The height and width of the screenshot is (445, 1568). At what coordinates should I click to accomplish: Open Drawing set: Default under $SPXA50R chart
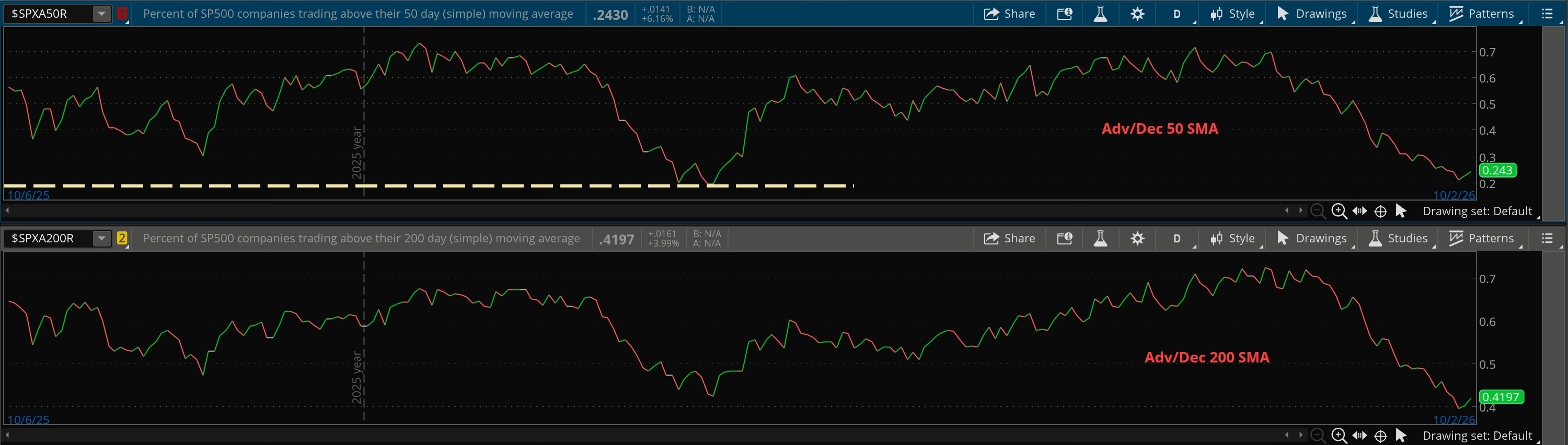coord(1477,211)
